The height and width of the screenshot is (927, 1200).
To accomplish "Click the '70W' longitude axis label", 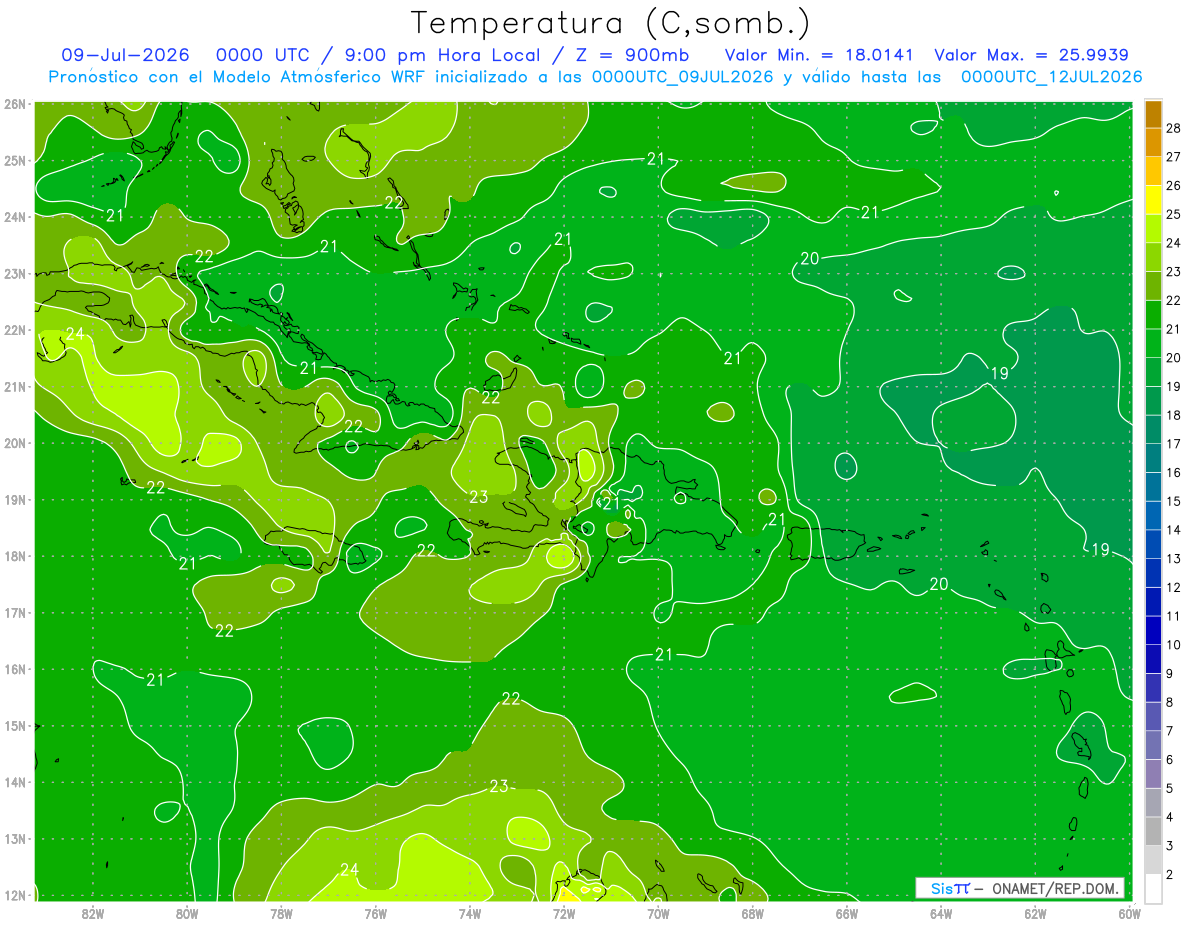I will coord(658,913).
